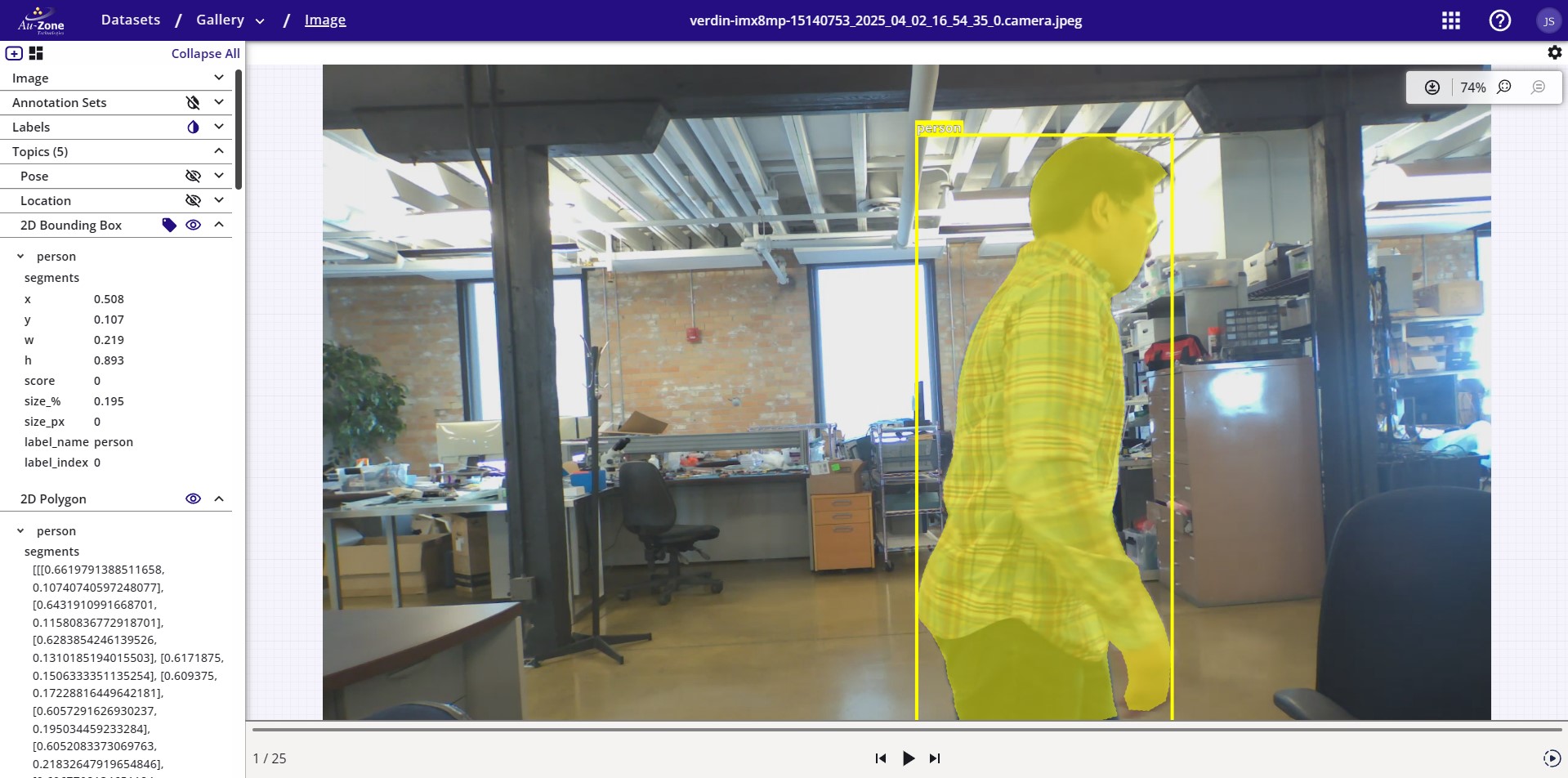The image size is (1568, 778).
Task: Collapse person under 2D Polygon
Action: pos(20,531)
